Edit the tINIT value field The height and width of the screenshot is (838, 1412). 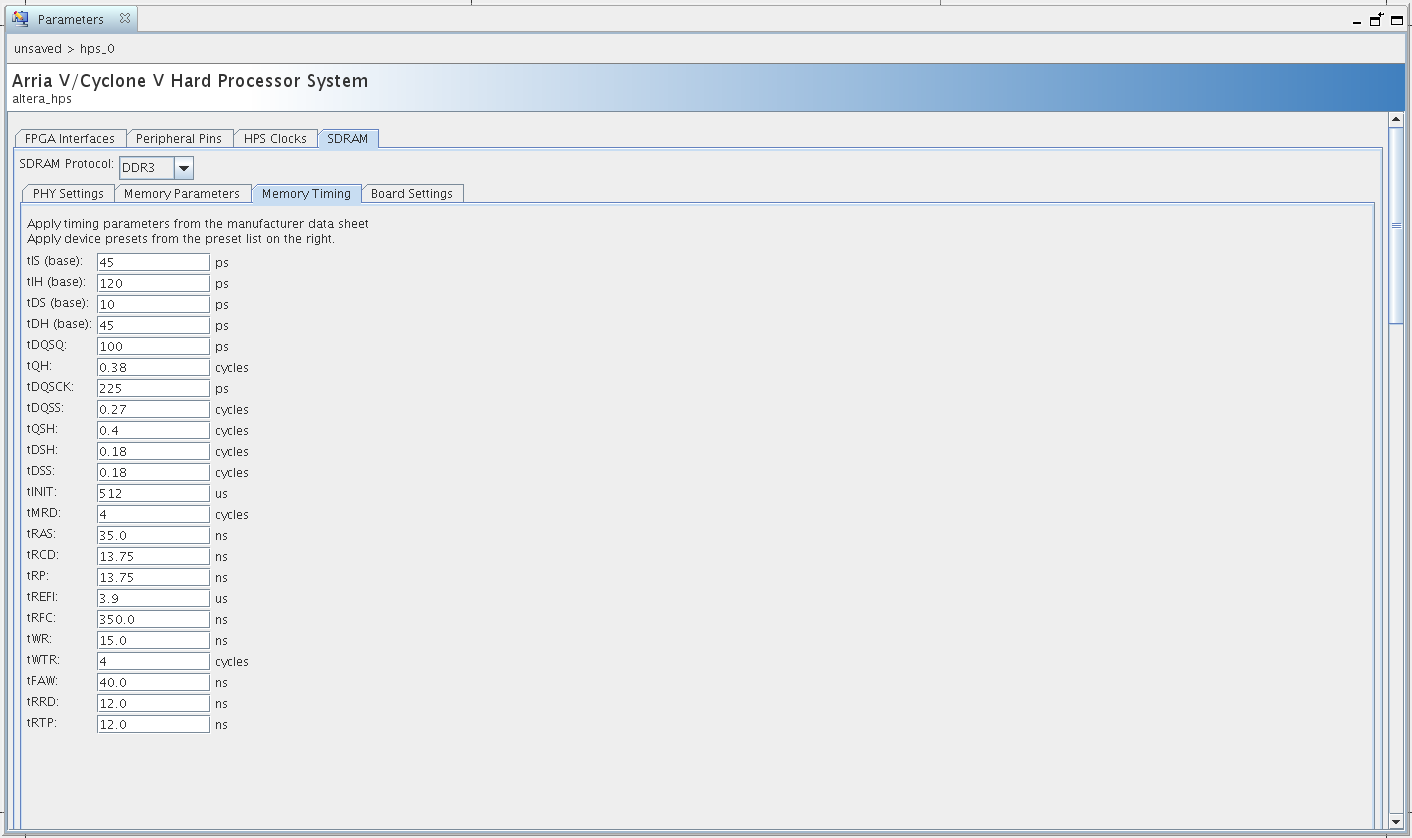[153, 493]
